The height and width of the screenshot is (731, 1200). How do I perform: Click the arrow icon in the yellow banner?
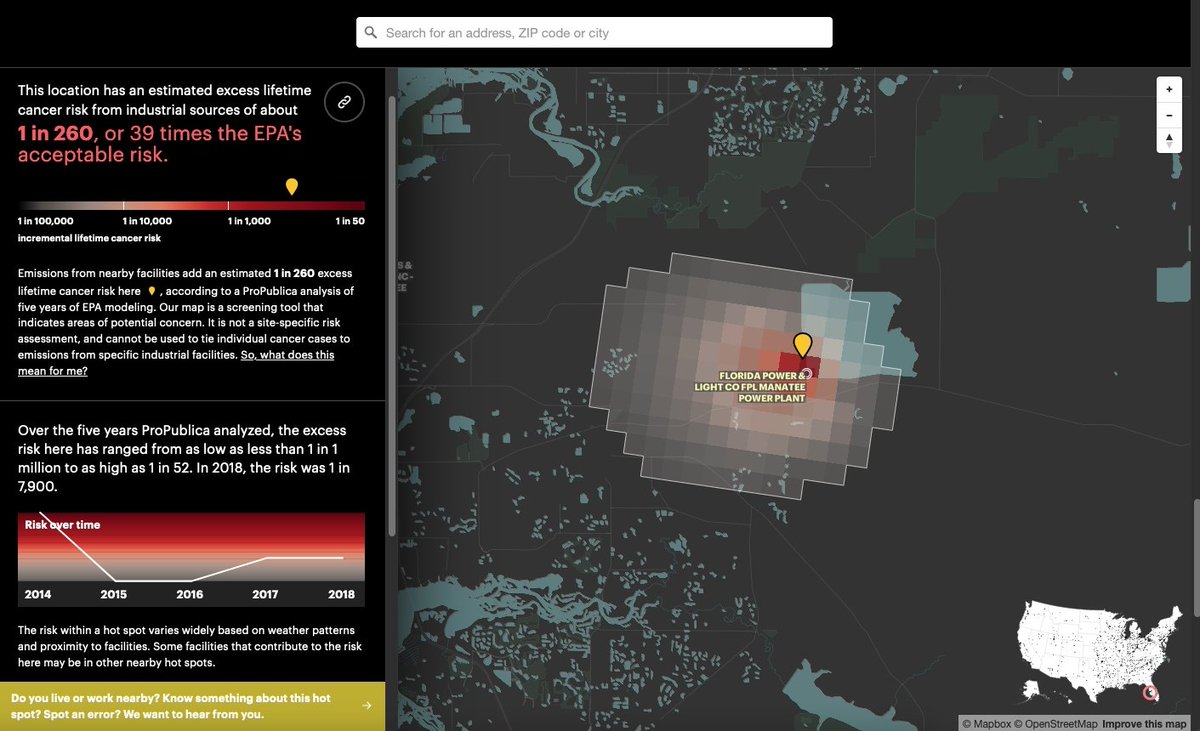[367, 706]
